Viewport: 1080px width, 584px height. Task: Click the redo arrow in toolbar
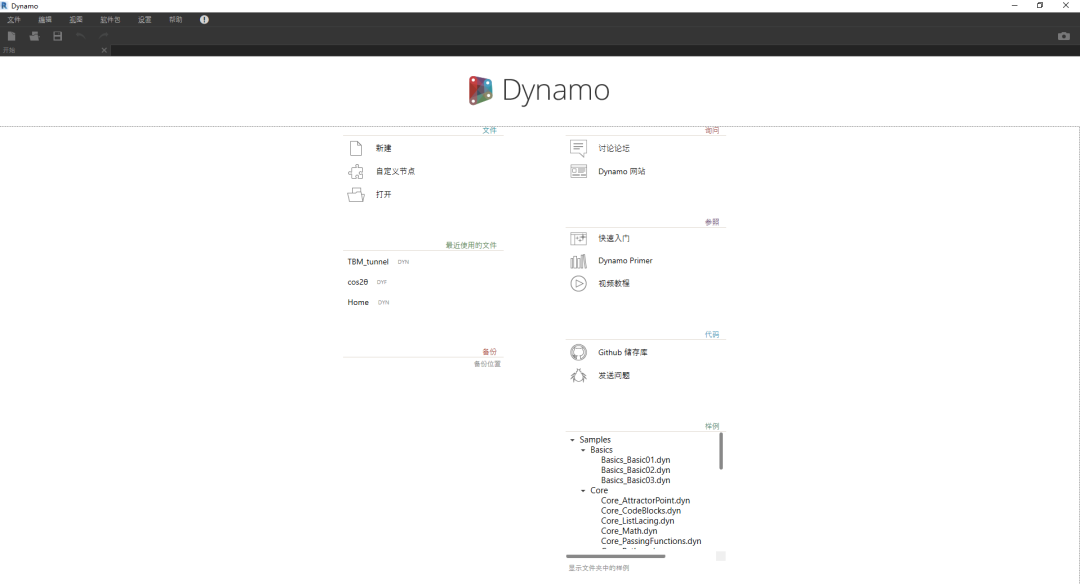104,36
